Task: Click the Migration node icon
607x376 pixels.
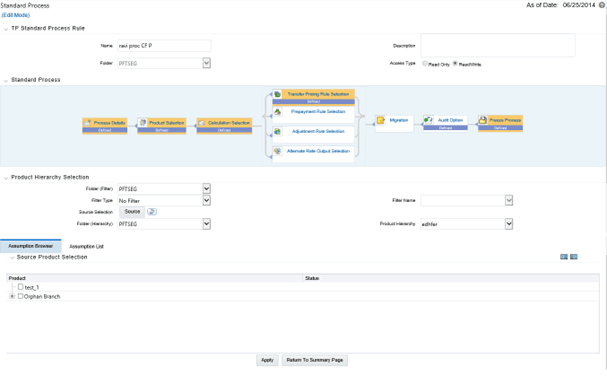Action: coord(381,120)
